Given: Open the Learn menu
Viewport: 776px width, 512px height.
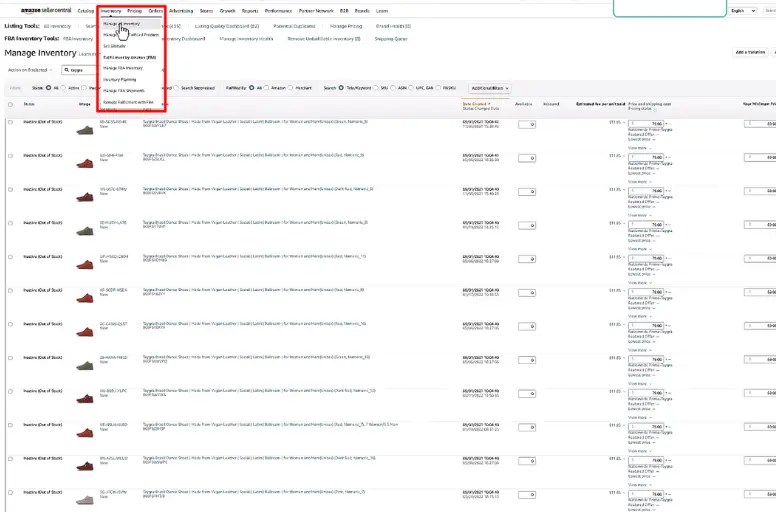Looking at the screenshot, I should (x=382, y=11).
